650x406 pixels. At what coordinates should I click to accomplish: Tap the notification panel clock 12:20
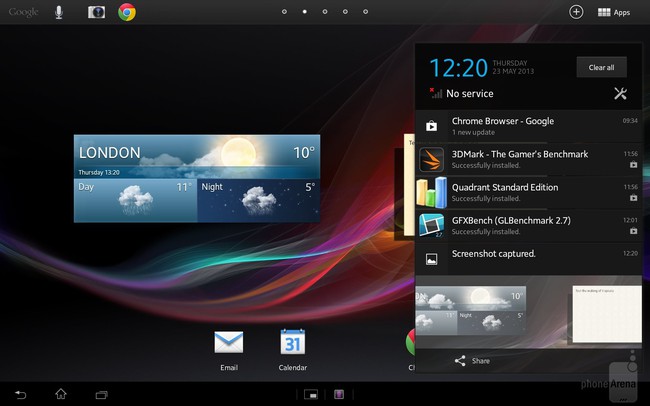coord(458,68)
